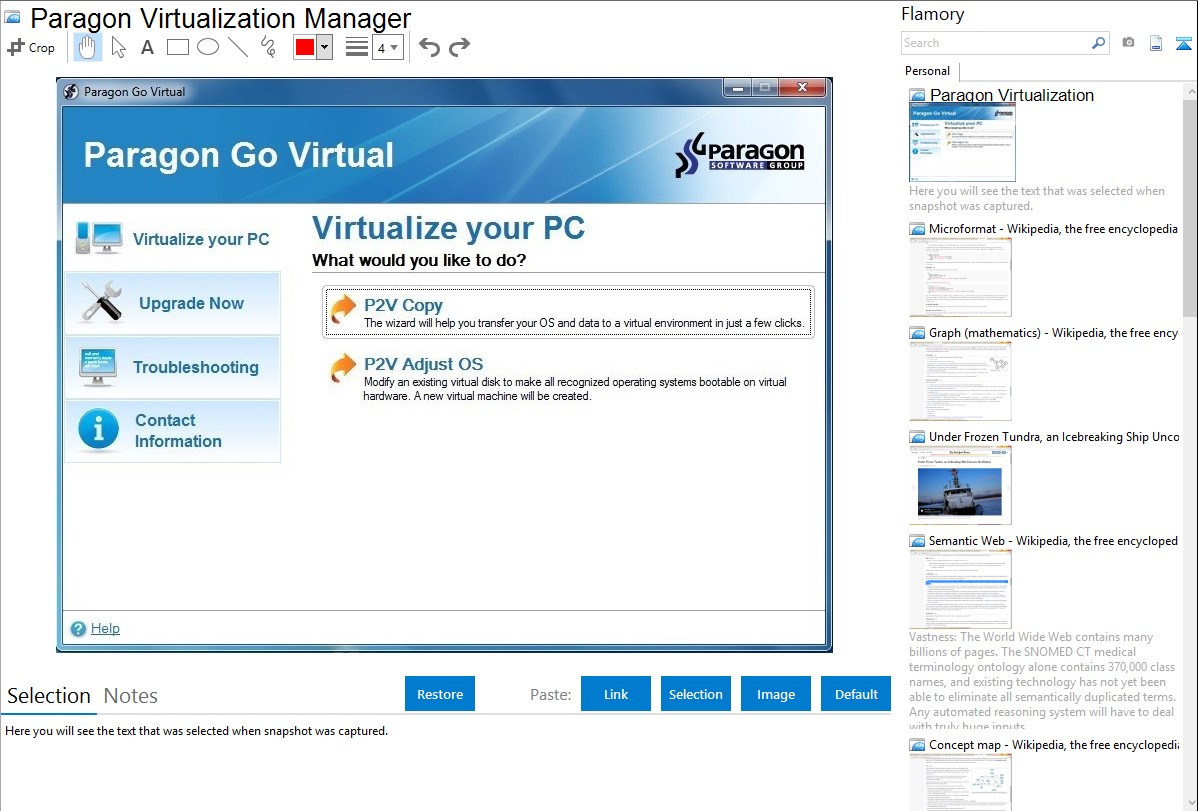
Task: Select the straight line tool
Action: (x=238, y=47)
